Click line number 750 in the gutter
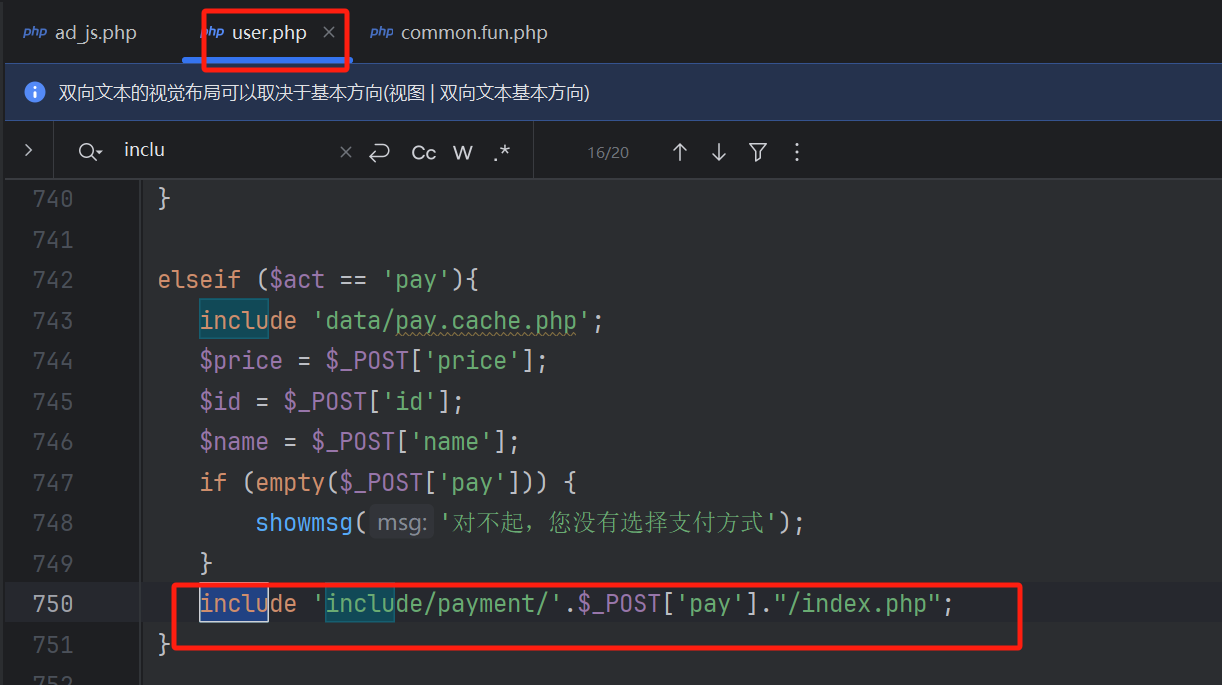Screen dimensions: 1222x685 click(x=53, y=604)
